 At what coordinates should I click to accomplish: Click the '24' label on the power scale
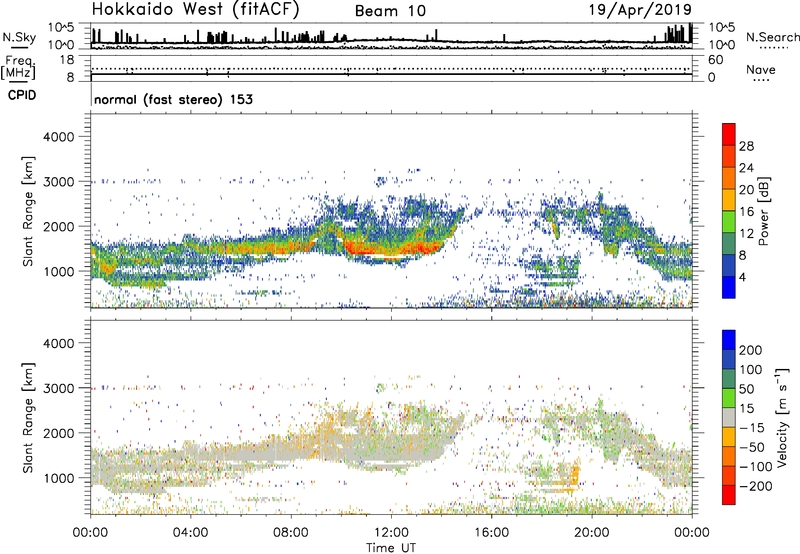point(746,168)
